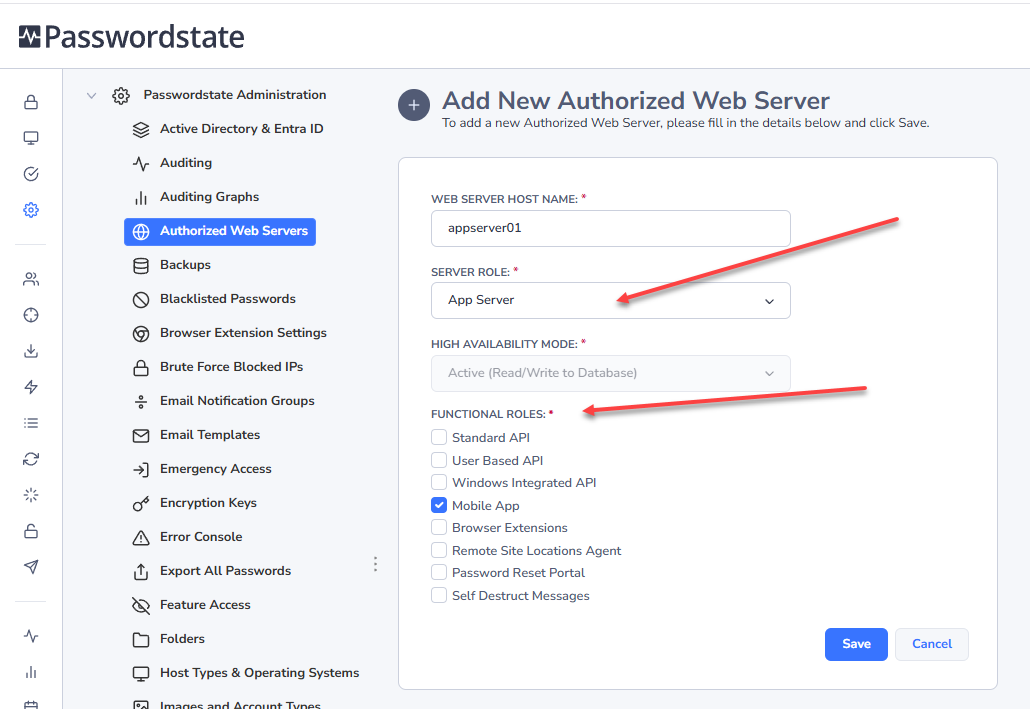Click the warning triangle icon for Error Console
1030x709 pixels.
click(x=141, y=537)
